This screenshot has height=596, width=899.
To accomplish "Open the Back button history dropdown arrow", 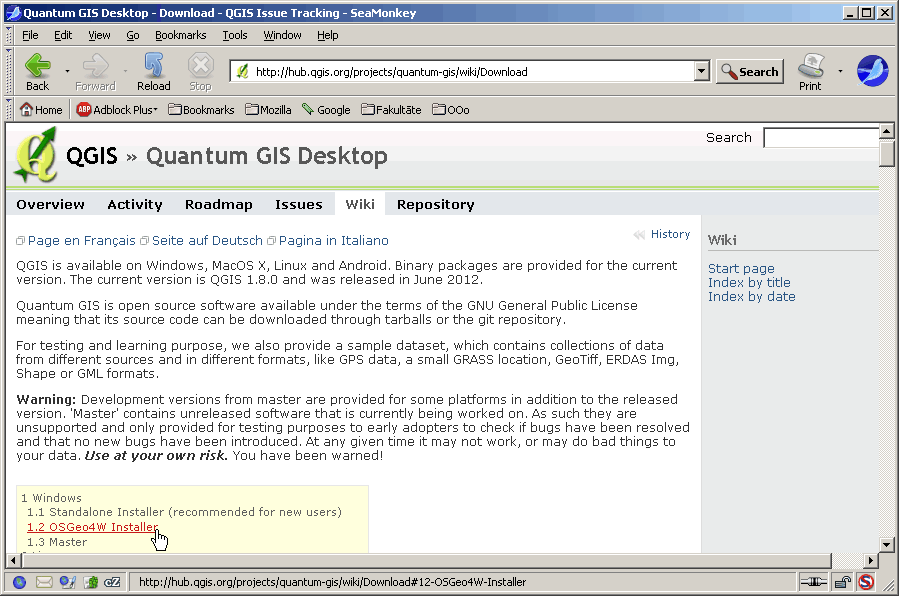I will (x=67, y=71).
